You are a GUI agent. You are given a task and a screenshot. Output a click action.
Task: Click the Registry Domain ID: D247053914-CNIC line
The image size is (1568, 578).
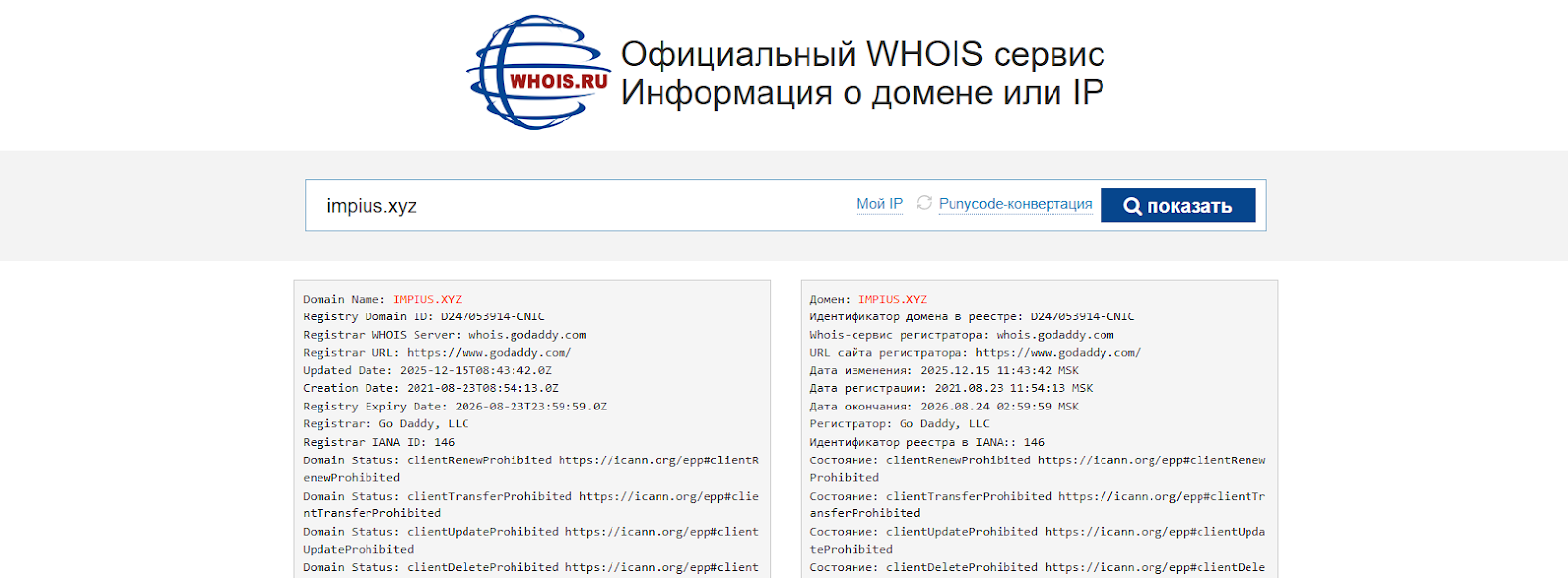pyautogui.click(x=423, y=317)
